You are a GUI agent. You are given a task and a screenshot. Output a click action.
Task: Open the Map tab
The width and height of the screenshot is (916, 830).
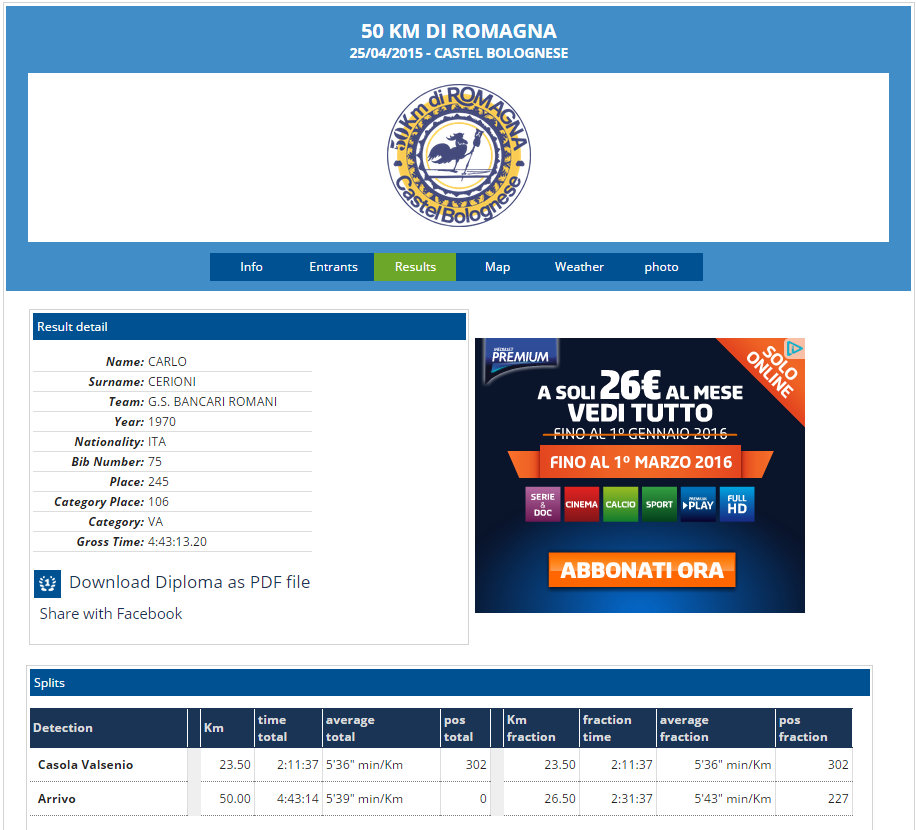tap(497, 267)
